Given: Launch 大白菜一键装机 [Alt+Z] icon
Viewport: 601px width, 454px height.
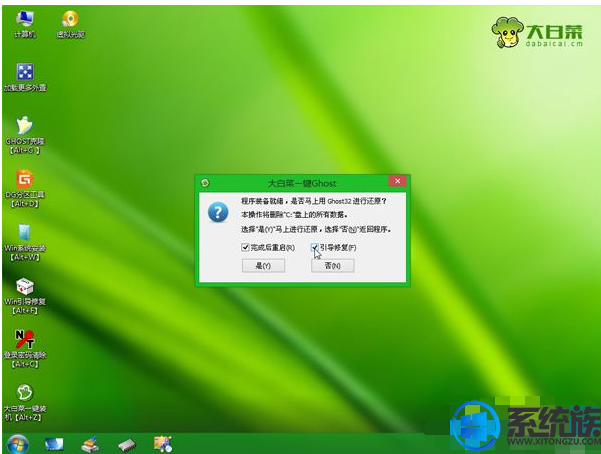Looking at the screenshot, I should click(x=24, y=402).
